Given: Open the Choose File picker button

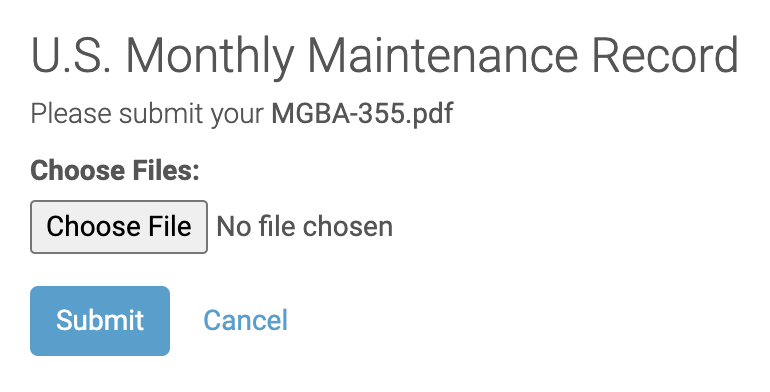Looking at the screenshot, I should click(119, 227).
